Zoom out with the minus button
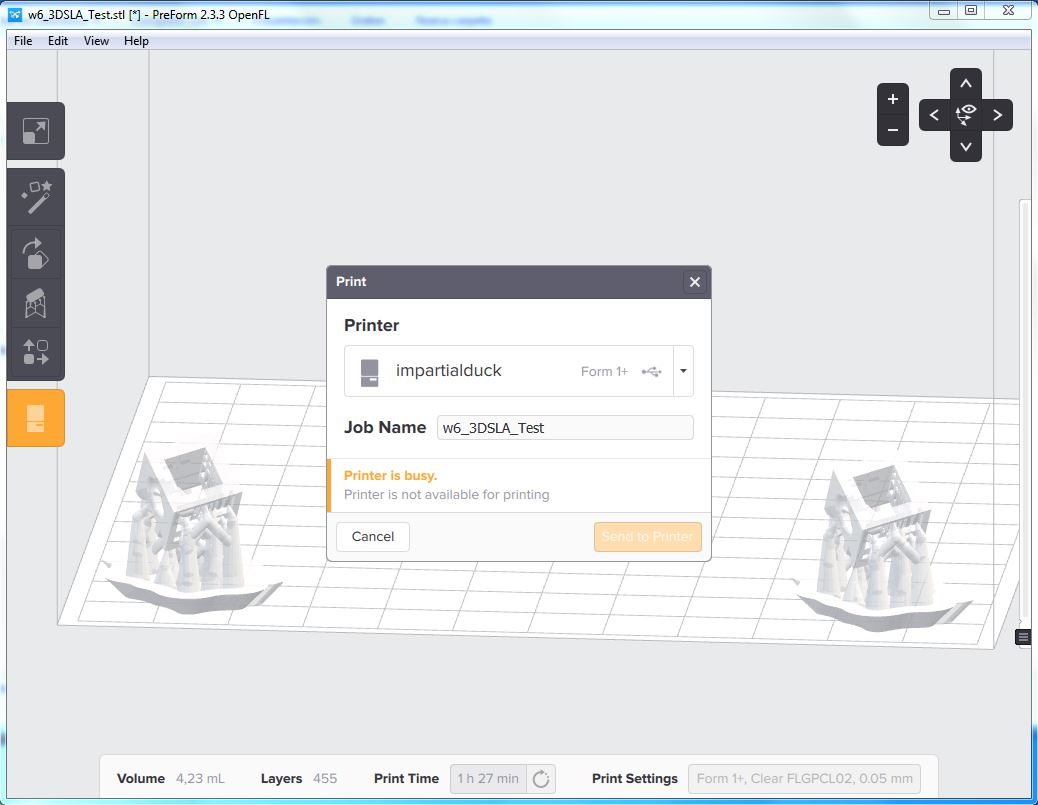 click(892, 130)
